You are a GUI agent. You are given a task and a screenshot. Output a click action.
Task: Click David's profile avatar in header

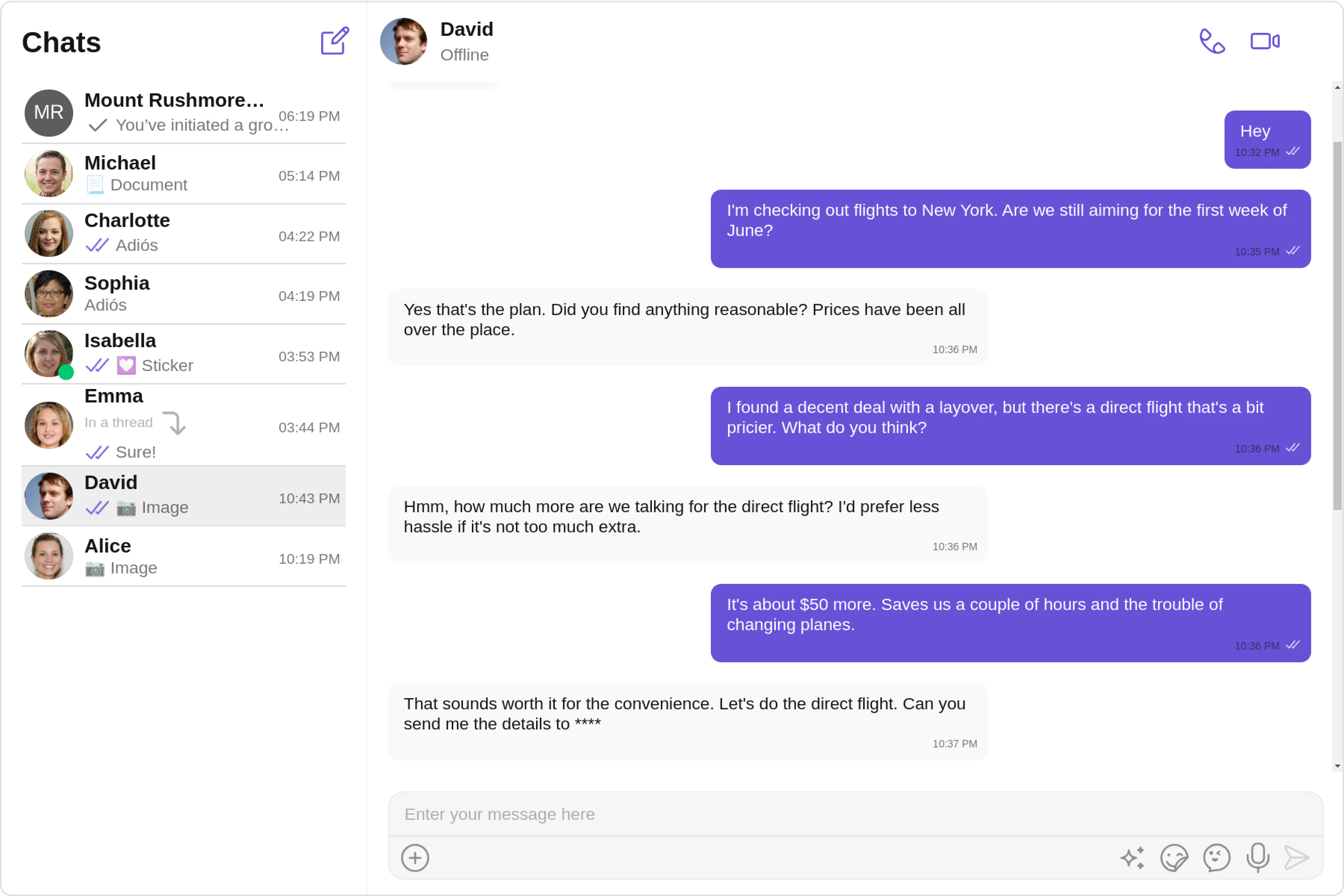point(404,41)
